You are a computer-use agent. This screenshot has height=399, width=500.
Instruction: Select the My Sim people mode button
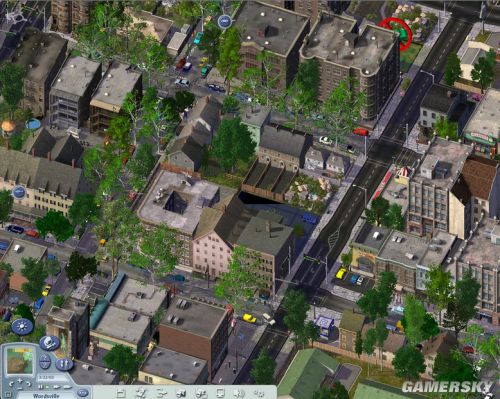(64, 364)
